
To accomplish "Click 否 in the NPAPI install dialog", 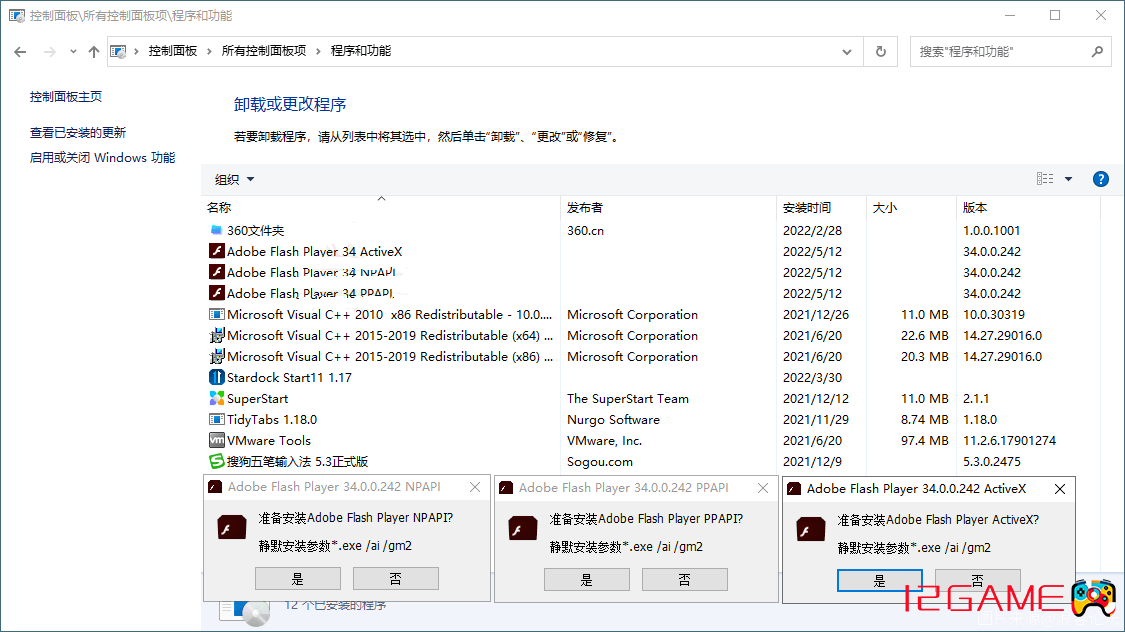I will [395, 578].
